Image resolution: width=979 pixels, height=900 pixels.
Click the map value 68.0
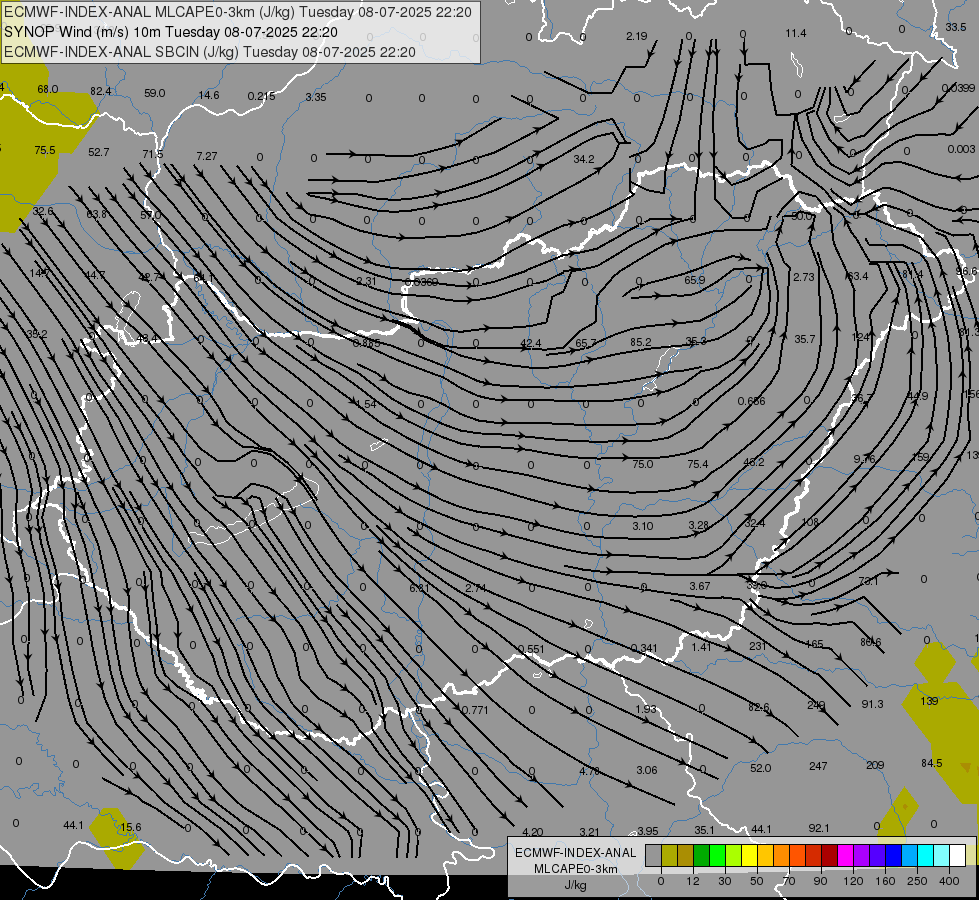point(48,89)
